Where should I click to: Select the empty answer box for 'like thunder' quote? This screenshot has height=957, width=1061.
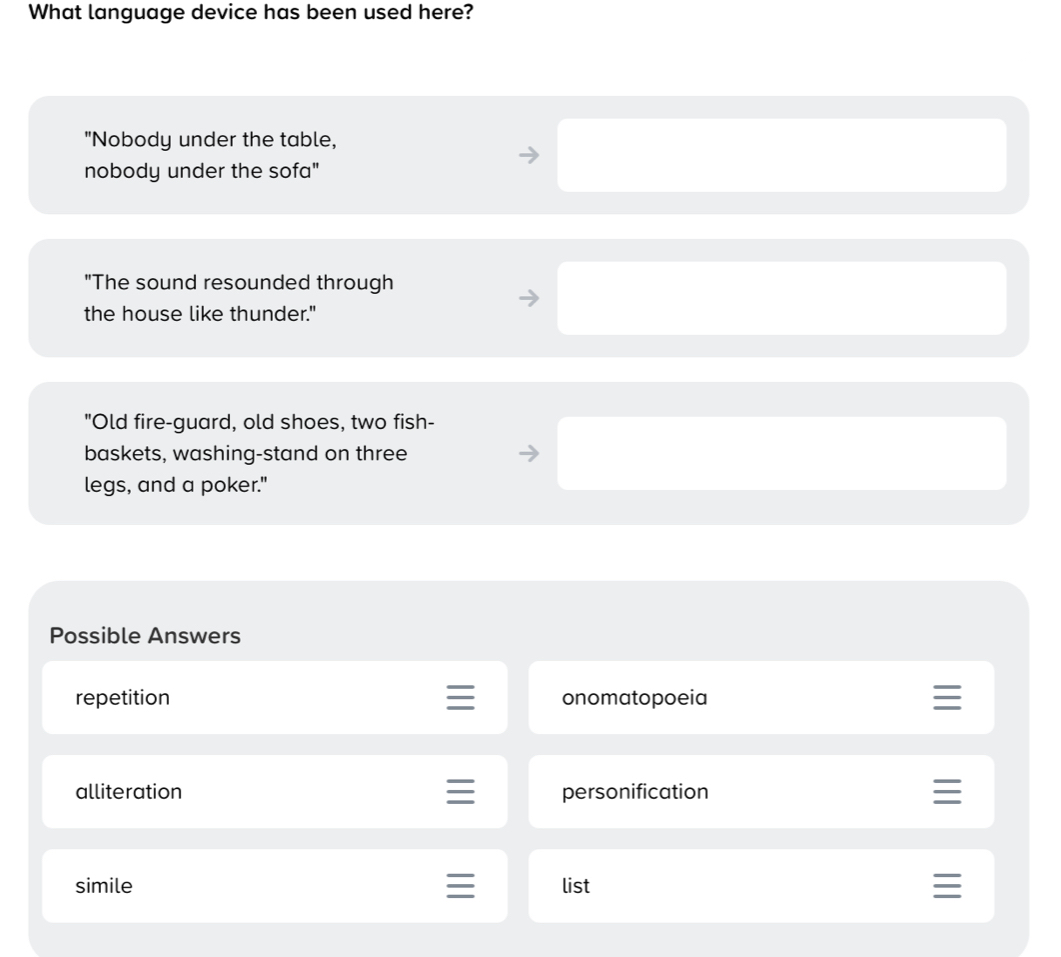point(782,298)
